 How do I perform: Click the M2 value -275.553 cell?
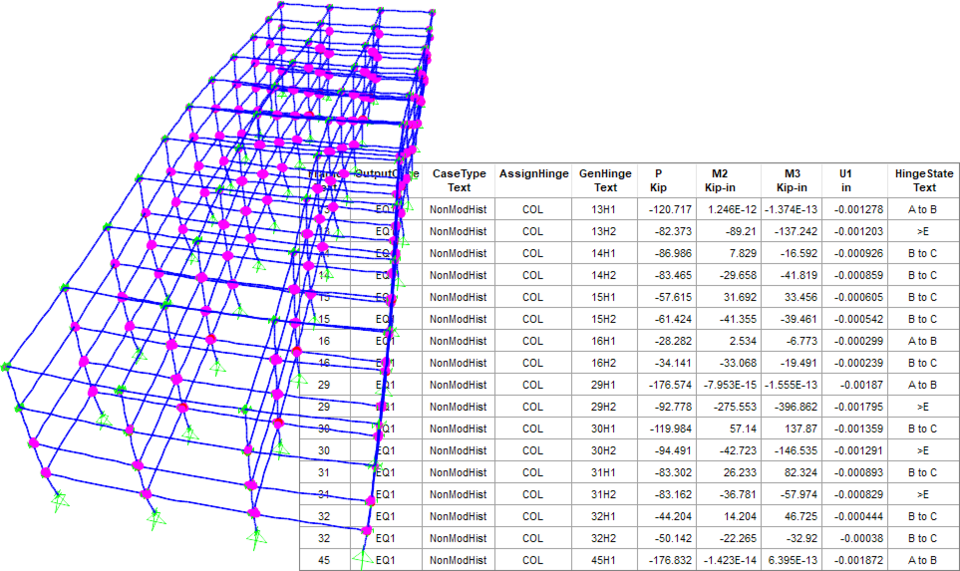pos(720,407)
